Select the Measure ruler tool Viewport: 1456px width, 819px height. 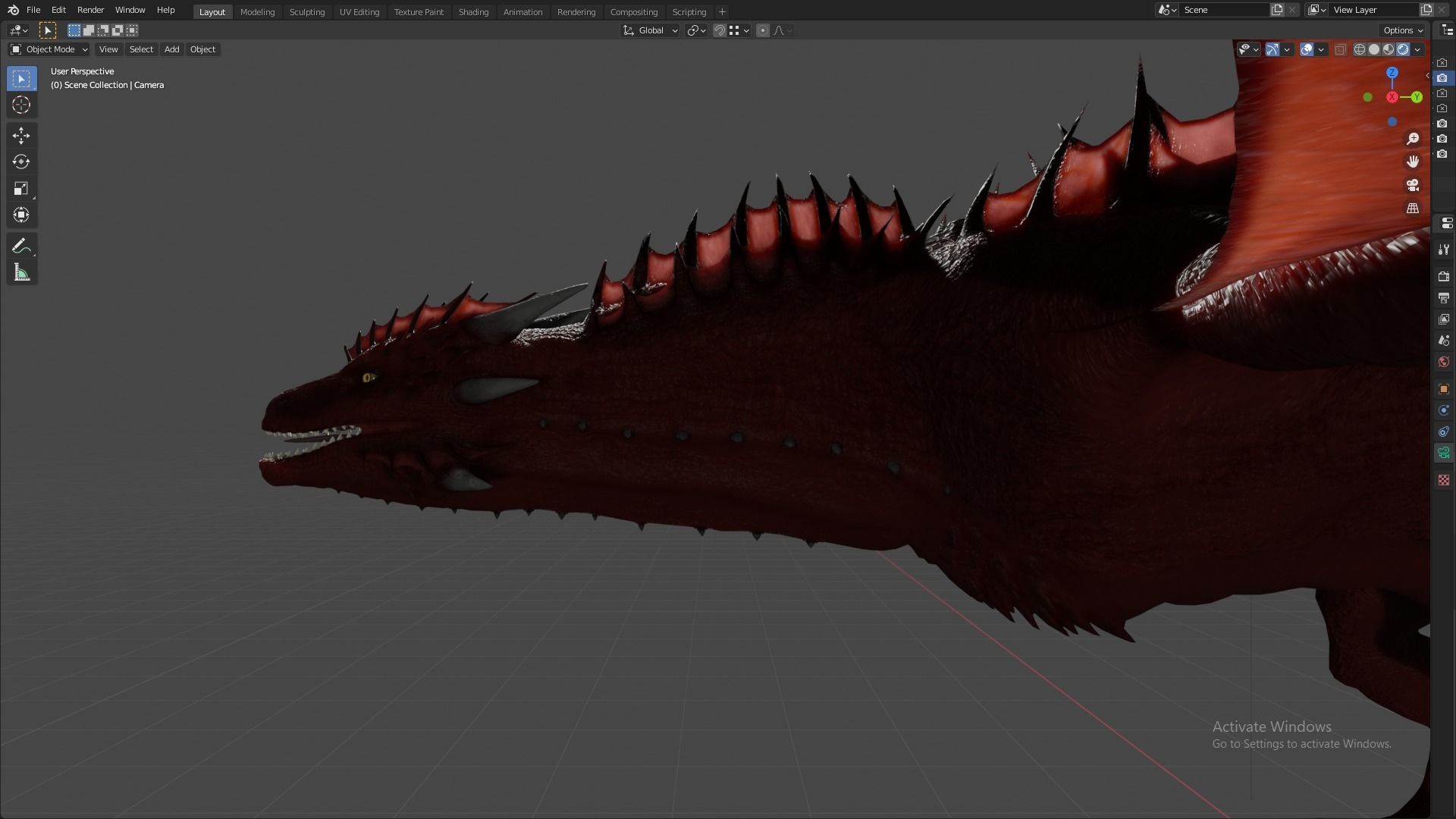[21, 272]
